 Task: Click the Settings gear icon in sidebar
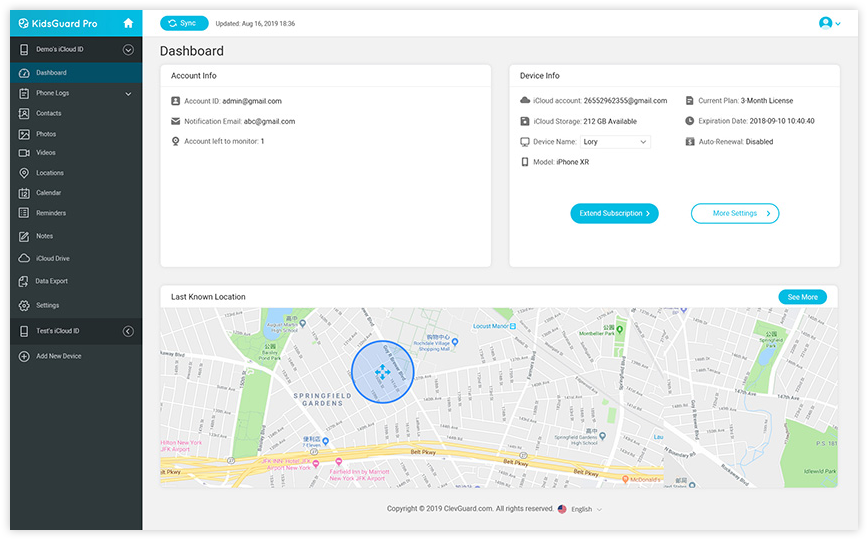[24, 306]
